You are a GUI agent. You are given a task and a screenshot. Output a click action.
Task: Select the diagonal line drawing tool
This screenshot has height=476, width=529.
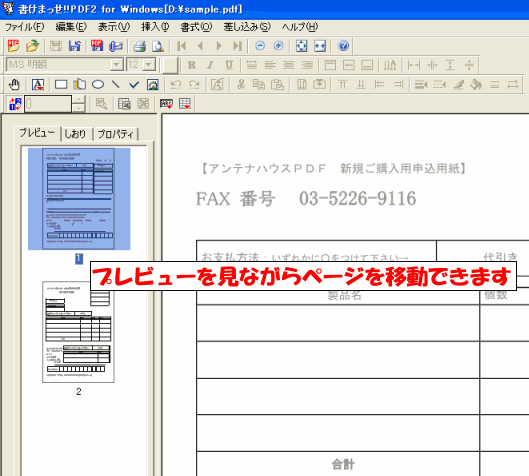tap(116, 84)
